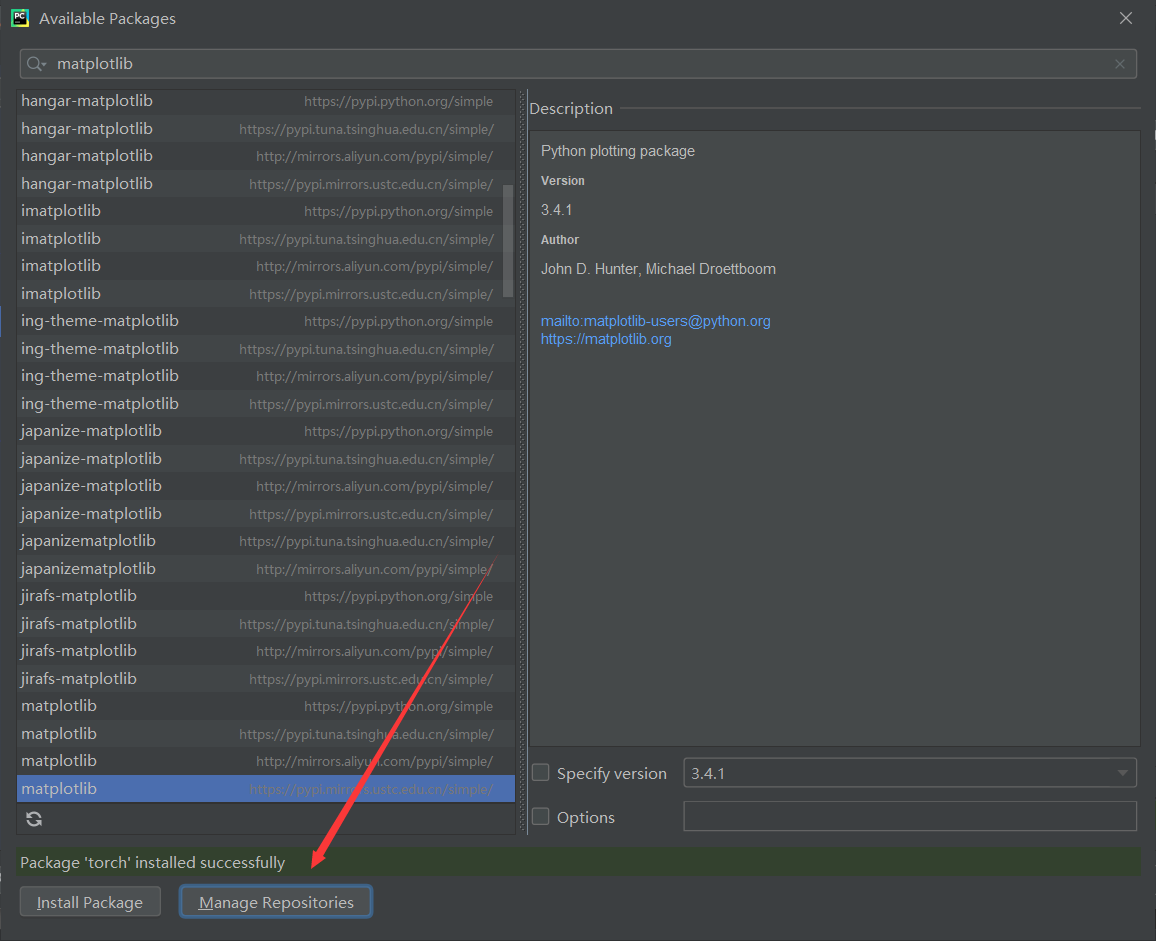
Task: Select jirafs-matplotlib from aliyun mirror
Action: coord(265,651)
